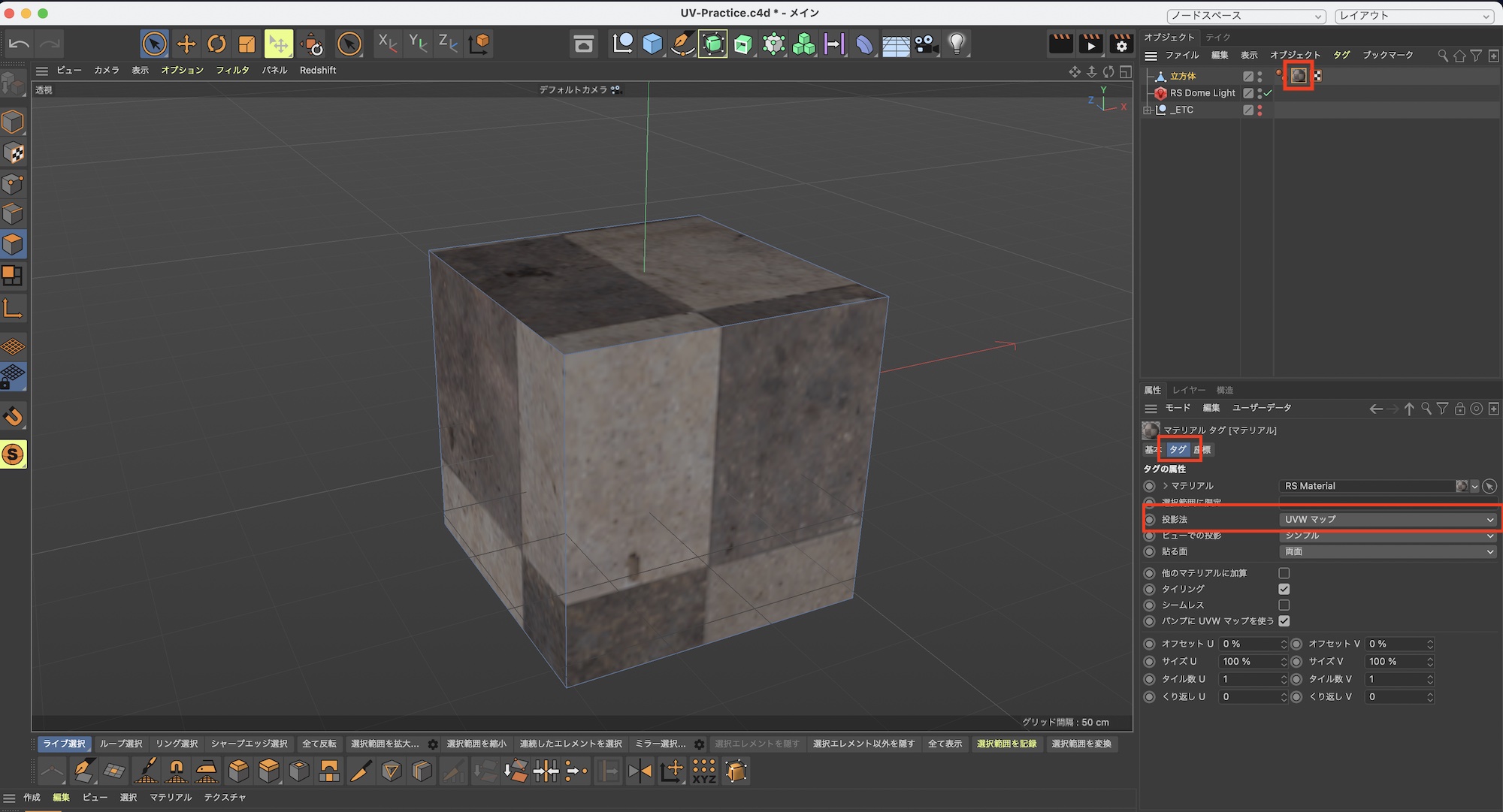The width and height of the screenshot is (1503, 812).
Task: Add a light with the lightbulb icon
Action: (957, 44)
